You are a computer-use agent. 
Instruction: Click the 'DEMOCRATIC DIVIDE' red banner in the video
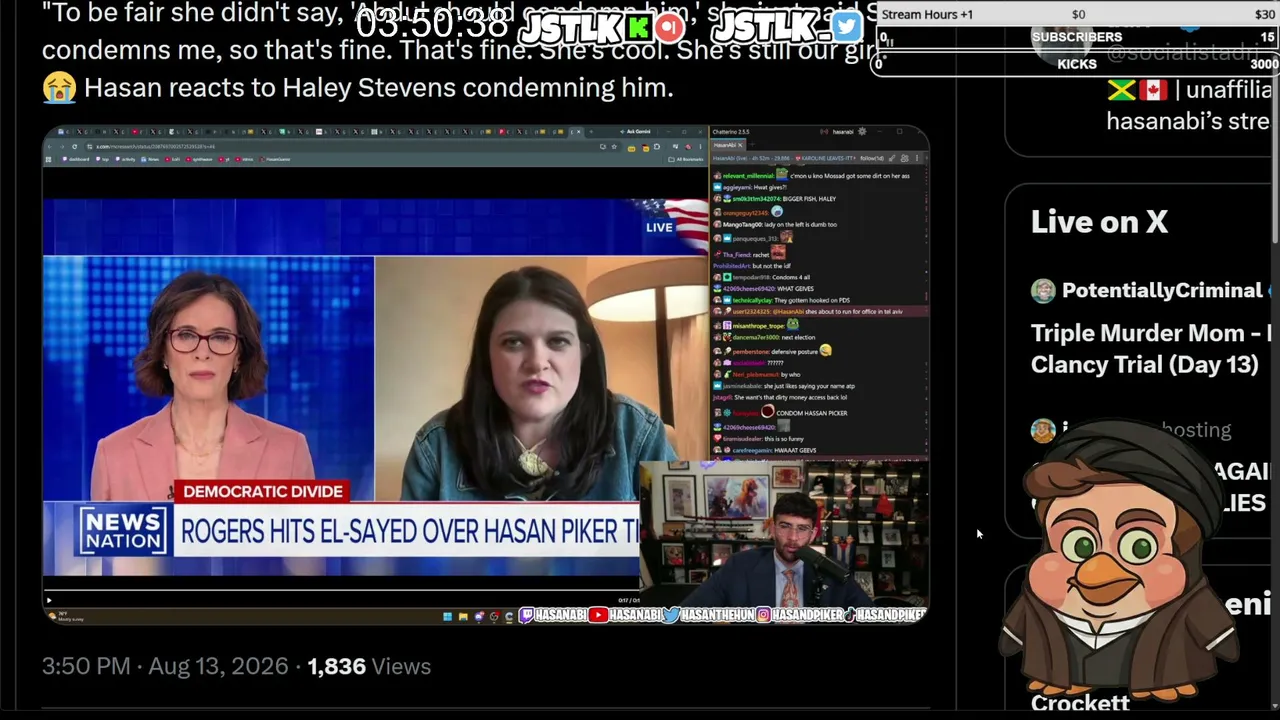(x=263, y=491)
